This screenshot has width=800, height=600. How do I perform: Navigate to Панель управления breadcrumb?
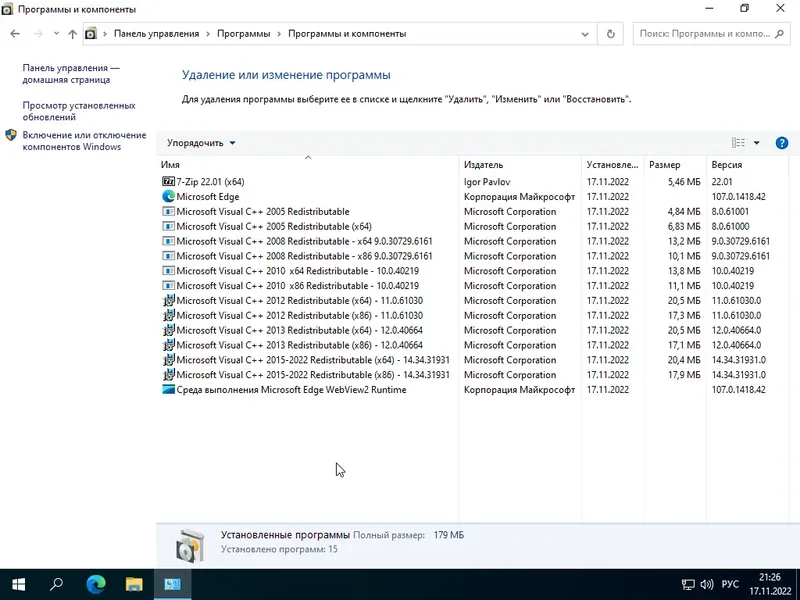point(156,34)
